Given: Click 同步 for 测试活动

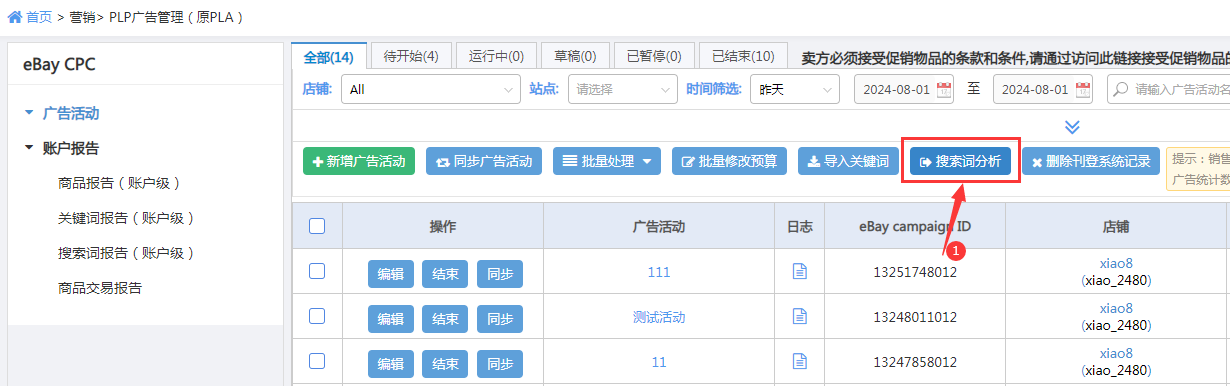Looking at the screenshot, I should (500, 320).
